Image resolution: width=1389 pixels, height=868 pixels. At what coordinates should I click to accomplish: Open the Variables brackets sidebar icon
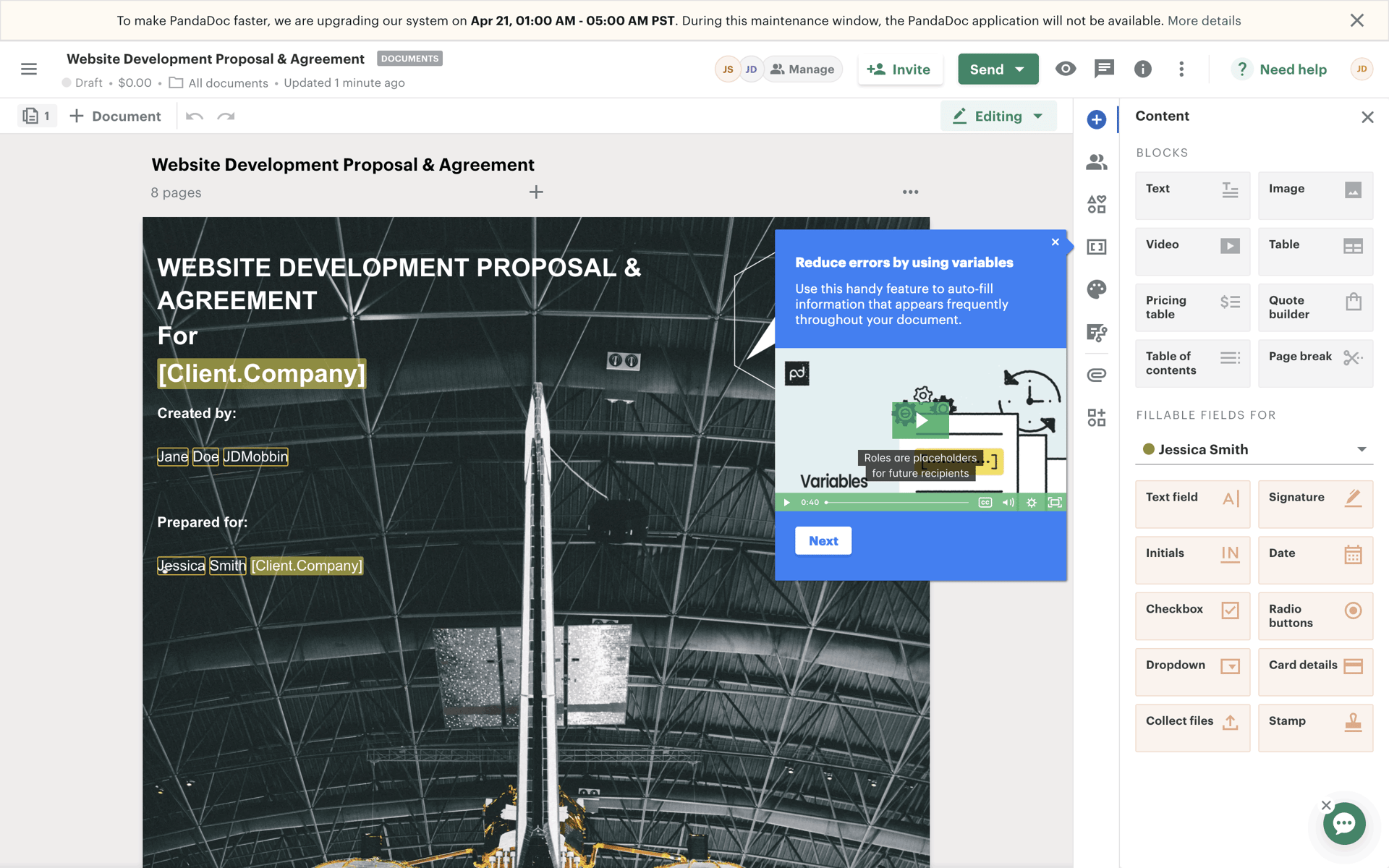coord(1097,247)
